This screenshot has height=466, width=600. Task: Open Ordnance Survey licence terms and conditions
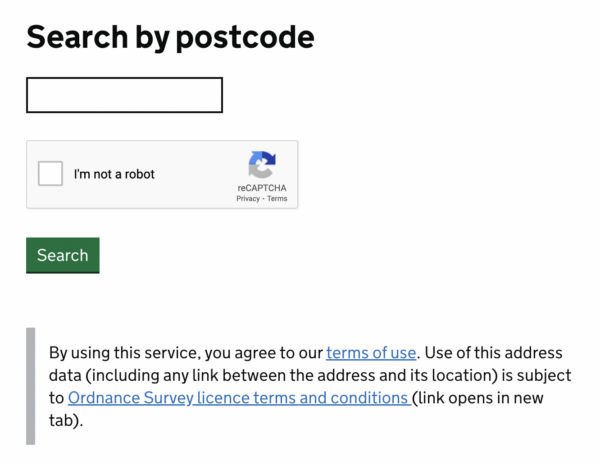coord(240,398)
